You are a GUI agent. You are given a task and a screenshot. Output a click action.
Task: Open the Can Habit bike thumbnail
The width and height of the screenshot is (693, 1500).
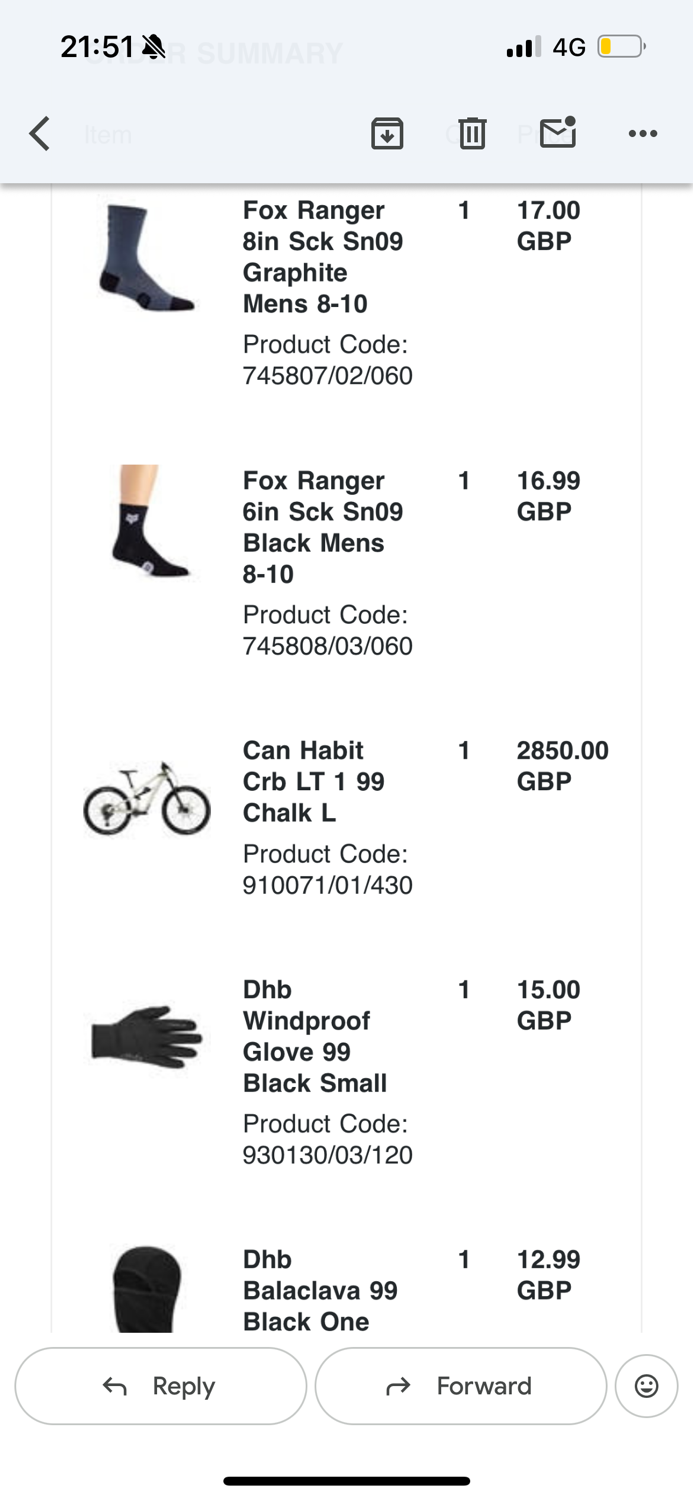coord(146,798)
